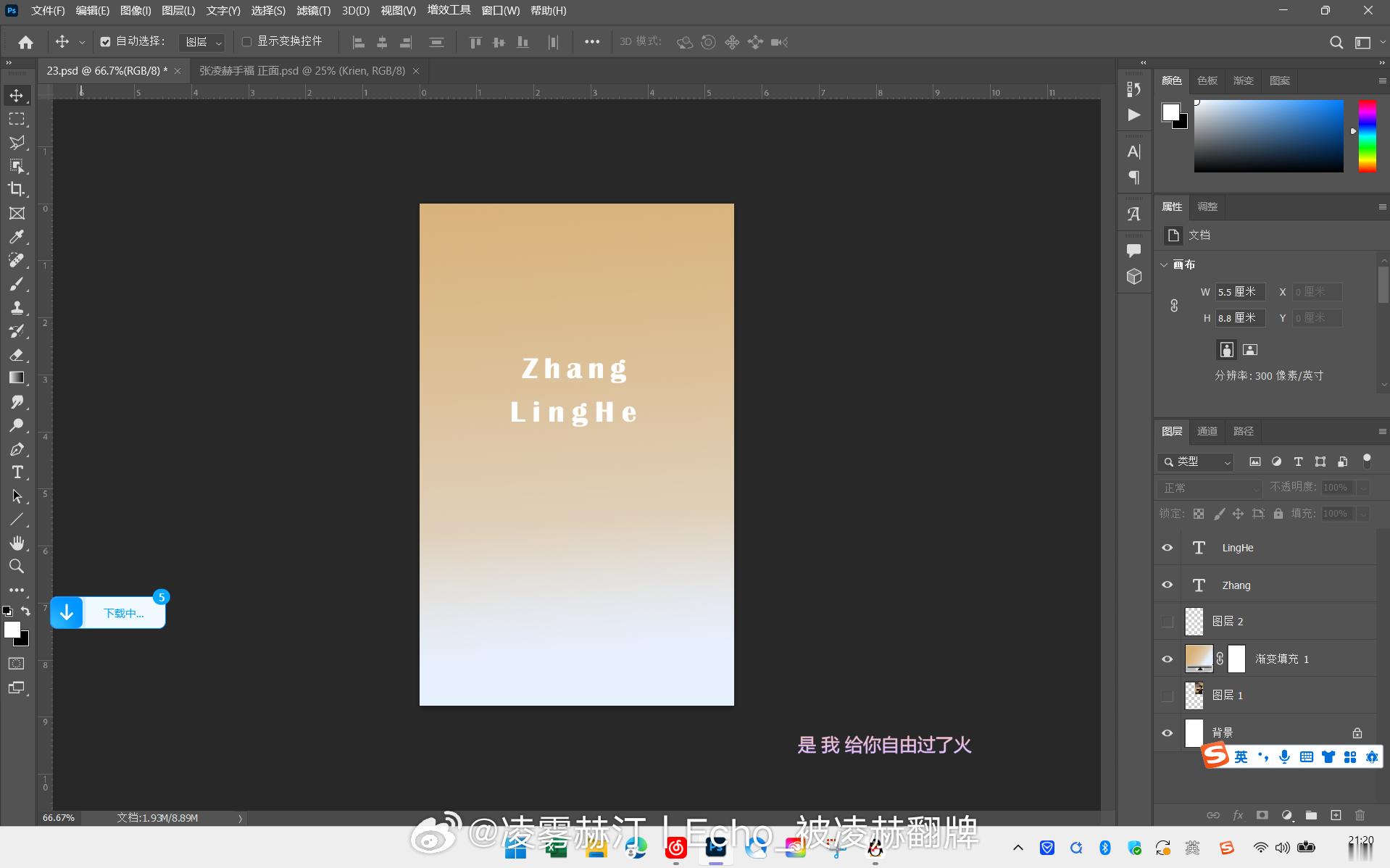1390x868 pixels.
Task: Select the Move tool
Action: tap(17, 95)
